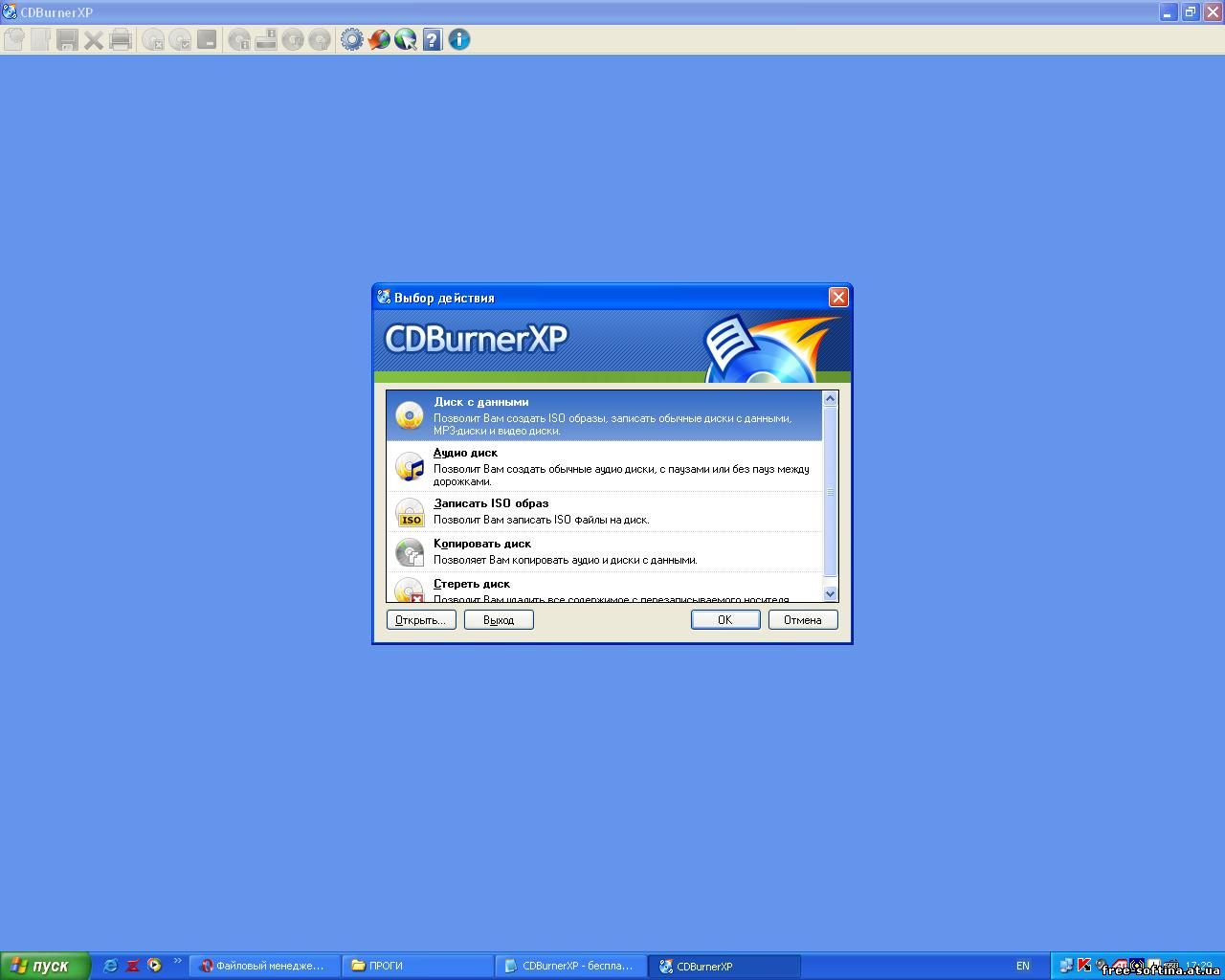This screenshot has width=1225, height=980.
Task: Select the 'Диск с данными' option
Action: (x=604, y=415)
